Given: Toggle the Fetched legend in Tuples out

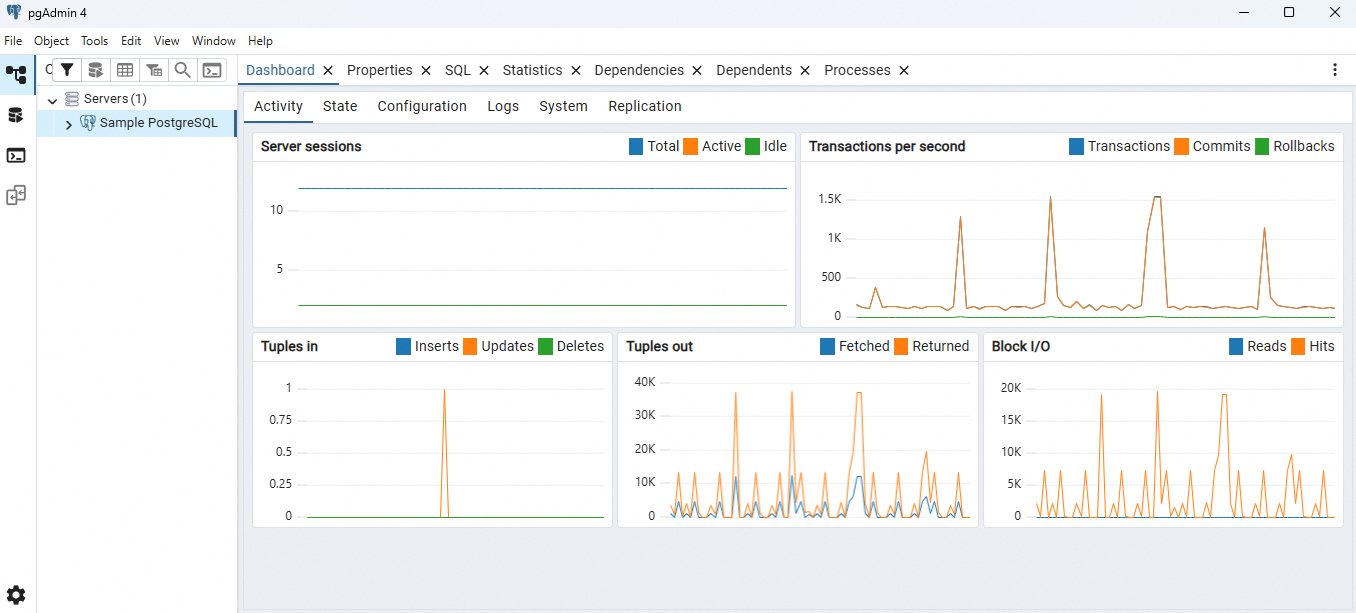Looking at the screenshot, I should [854, 346].
